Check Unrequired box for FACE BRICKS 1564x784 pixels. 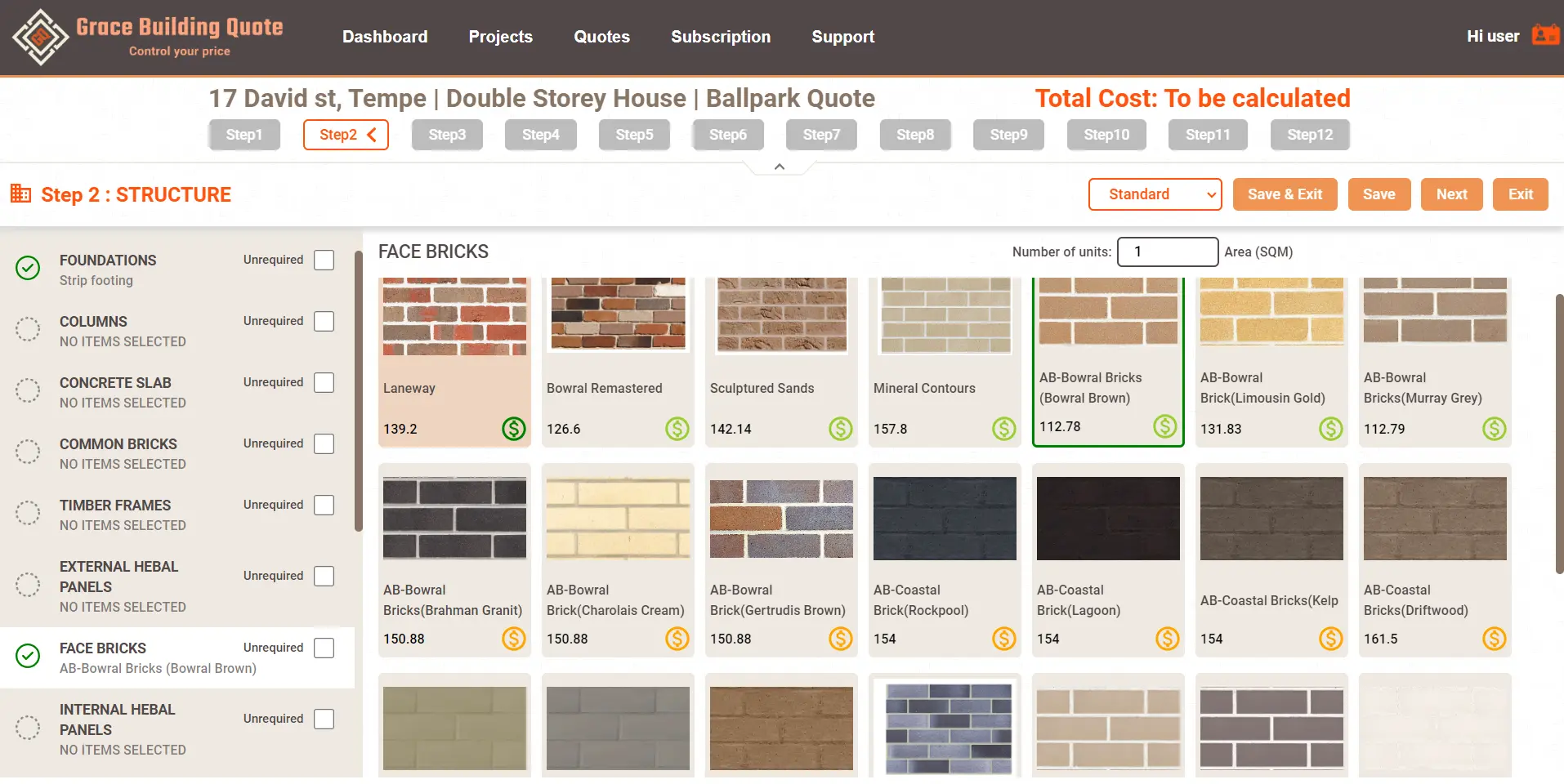tap(324, 648)
